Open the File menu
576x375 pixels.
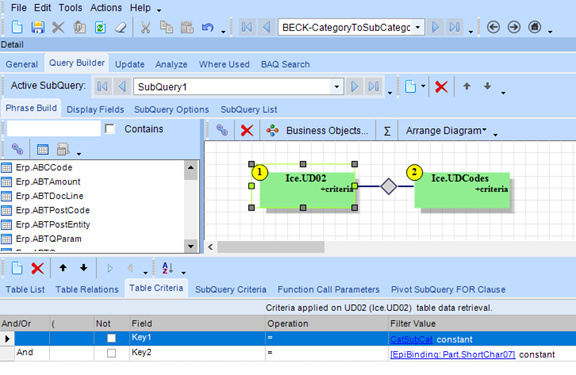(19, 8)
